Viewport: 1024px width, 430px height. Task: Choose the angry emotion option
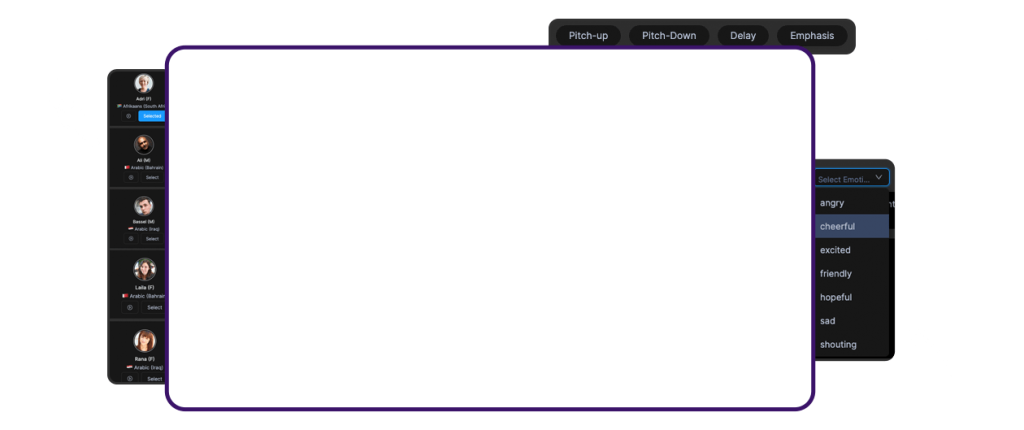pos(832,203)
